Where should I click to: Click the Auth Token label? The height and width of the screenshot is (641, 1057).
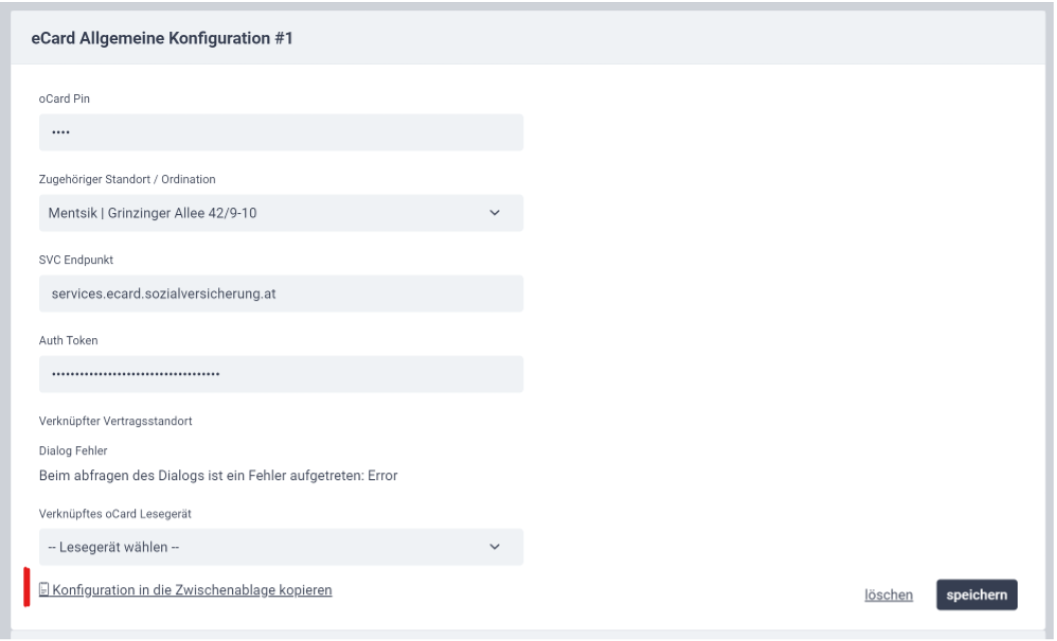point(68,340)
